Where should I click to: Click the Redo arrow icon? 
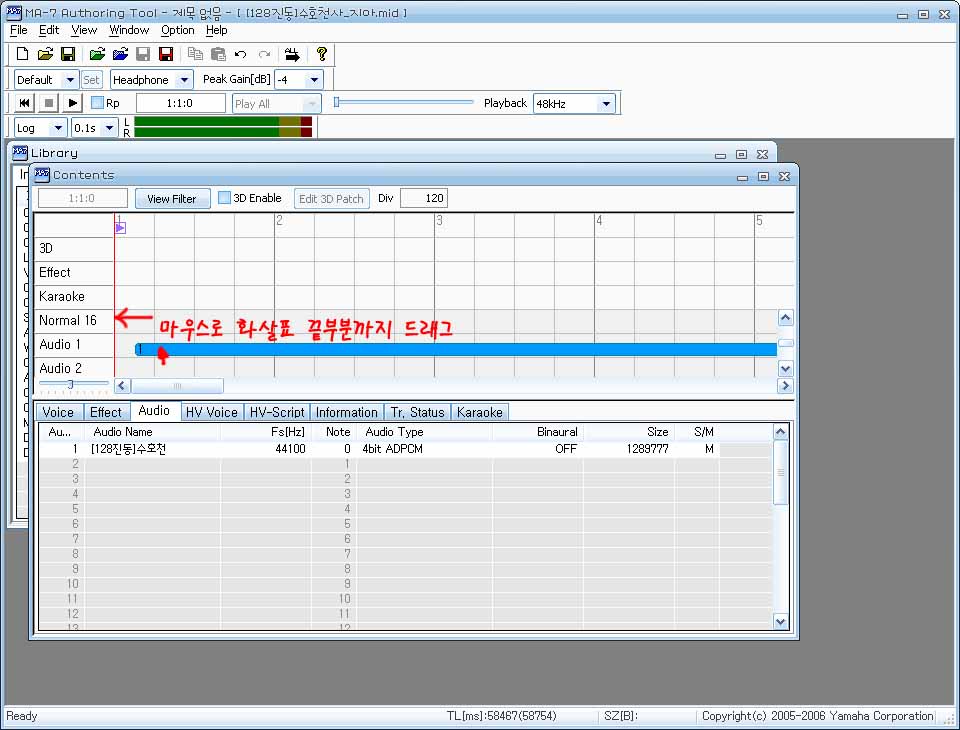264,55
